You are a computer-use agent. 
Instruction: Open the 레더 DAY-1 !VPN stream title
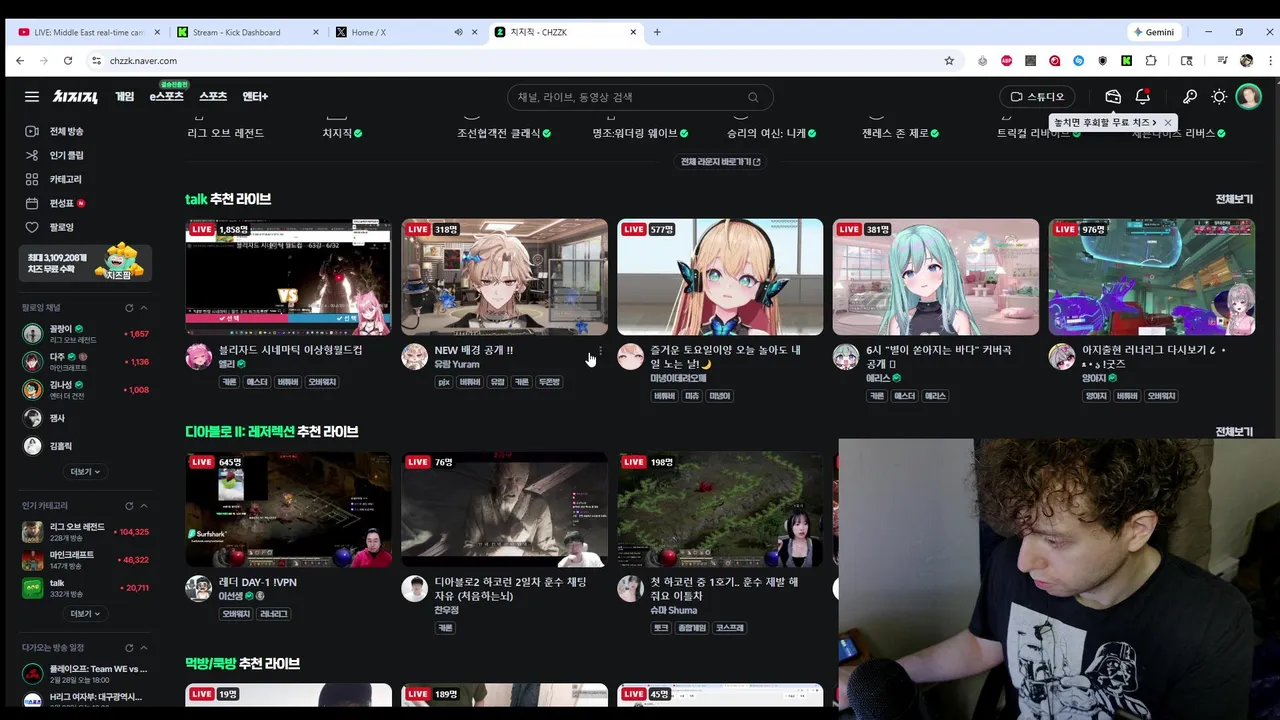point(258,582)
